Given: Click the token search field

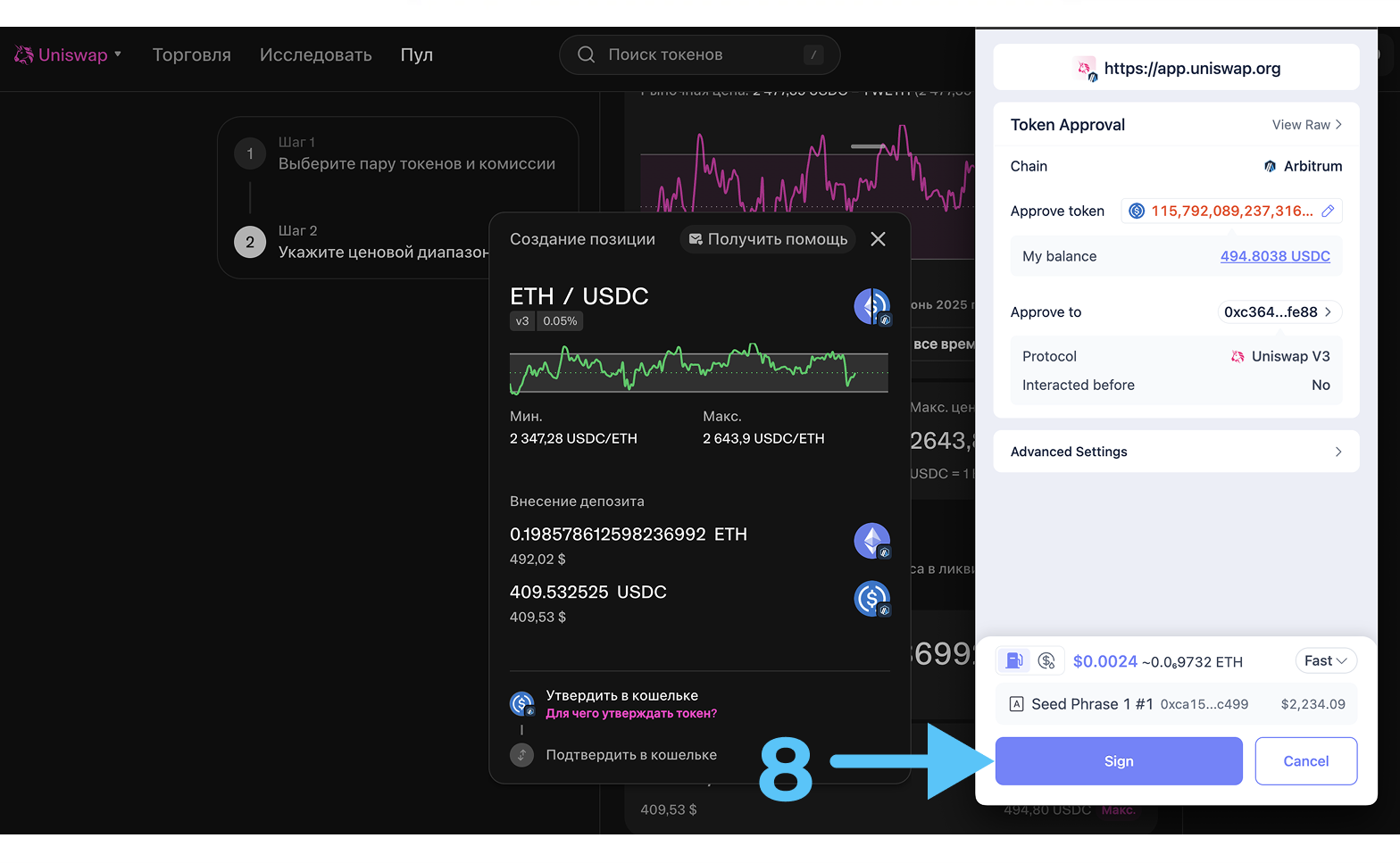Looking at the screenshot, I should pyautogui.click(x=701, y=55).
